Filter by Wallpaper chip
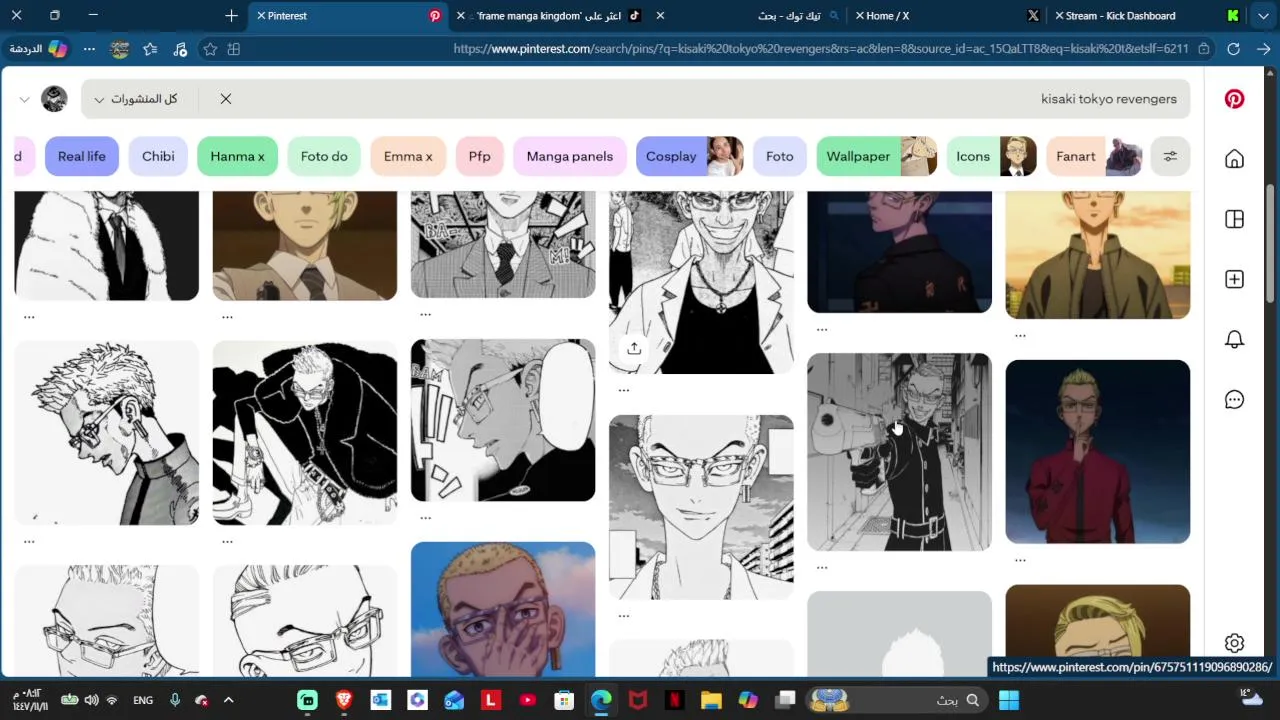Image resolution: width=1280 pixels, height=720 pixels. coord(877,156)
